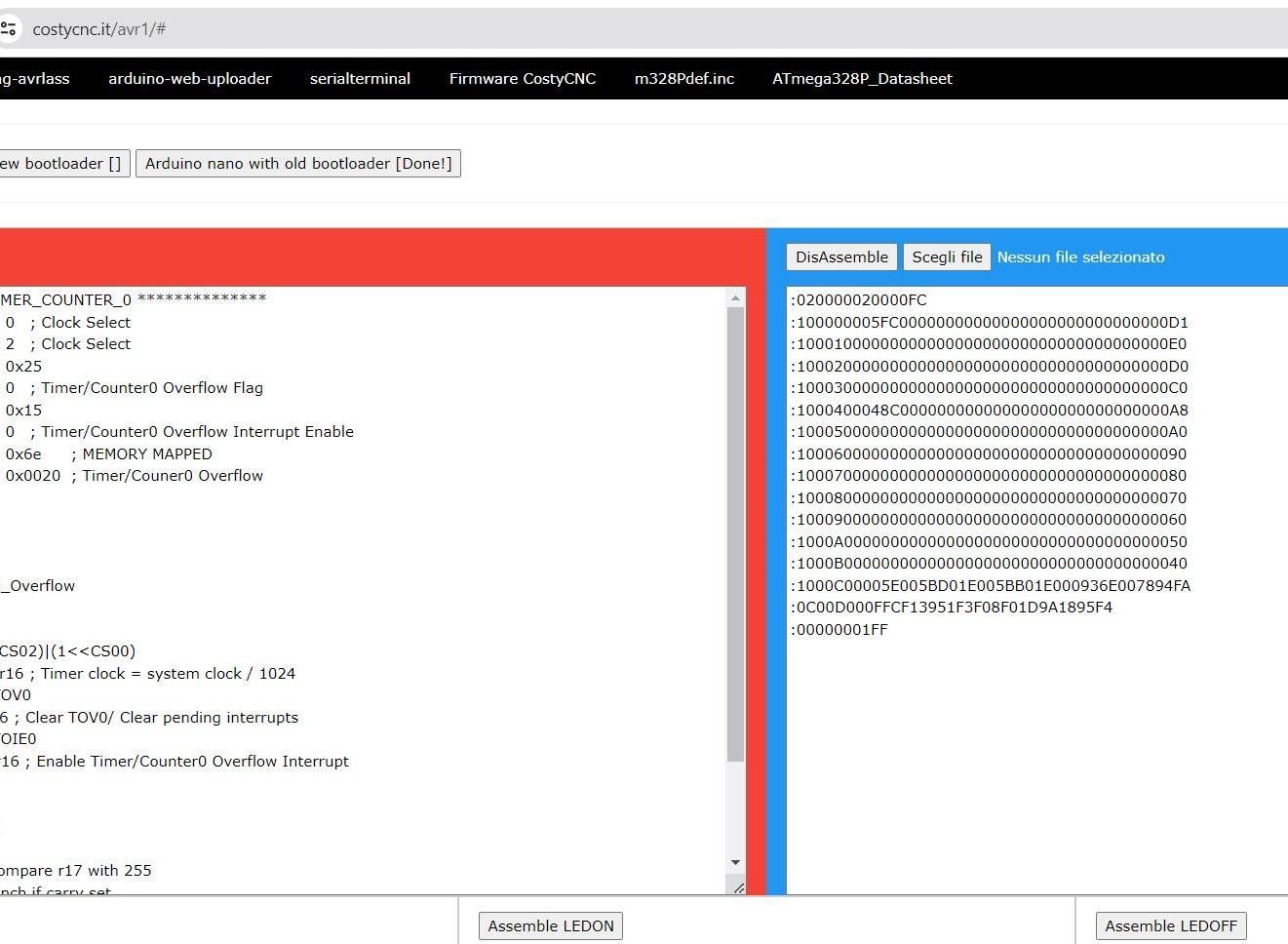Click the Assemble LEDON button
Image resolution: width=1288 pixels, height=944 pixels.
click(x=551, y=926)
